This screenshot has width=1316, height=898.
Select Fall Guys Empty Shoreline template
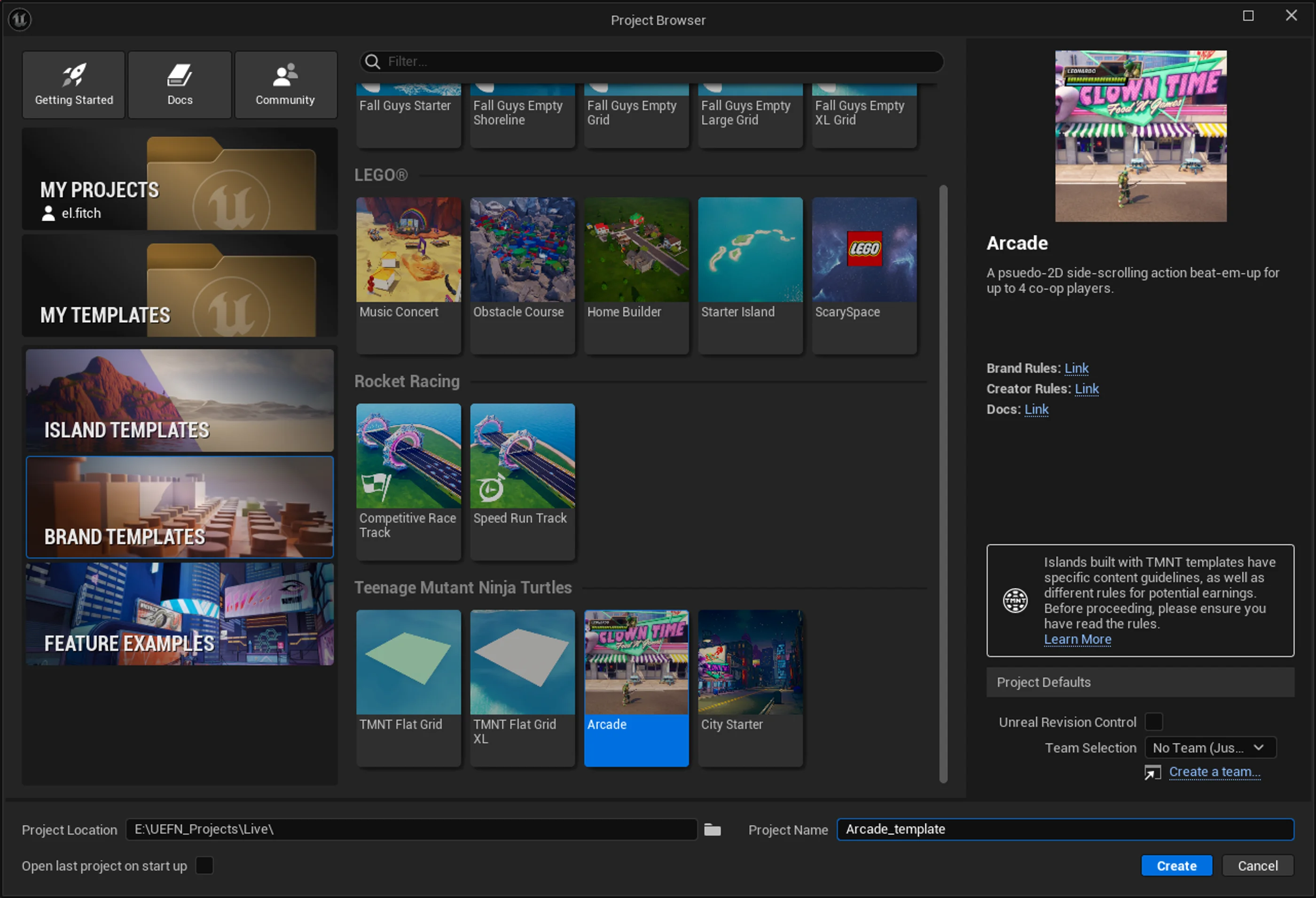click(x=522, y=116)
